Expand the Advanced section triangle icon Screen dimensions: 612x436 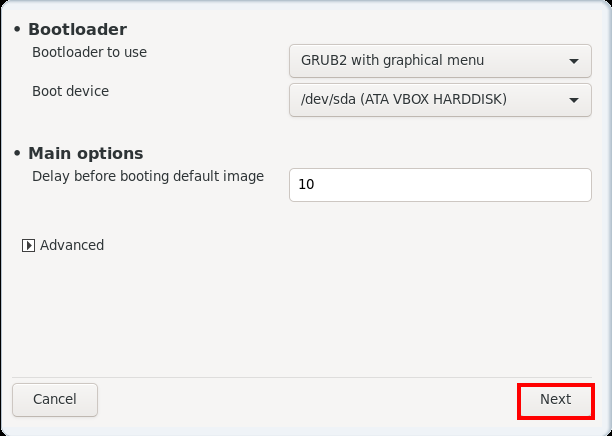(x=28, y=246)
